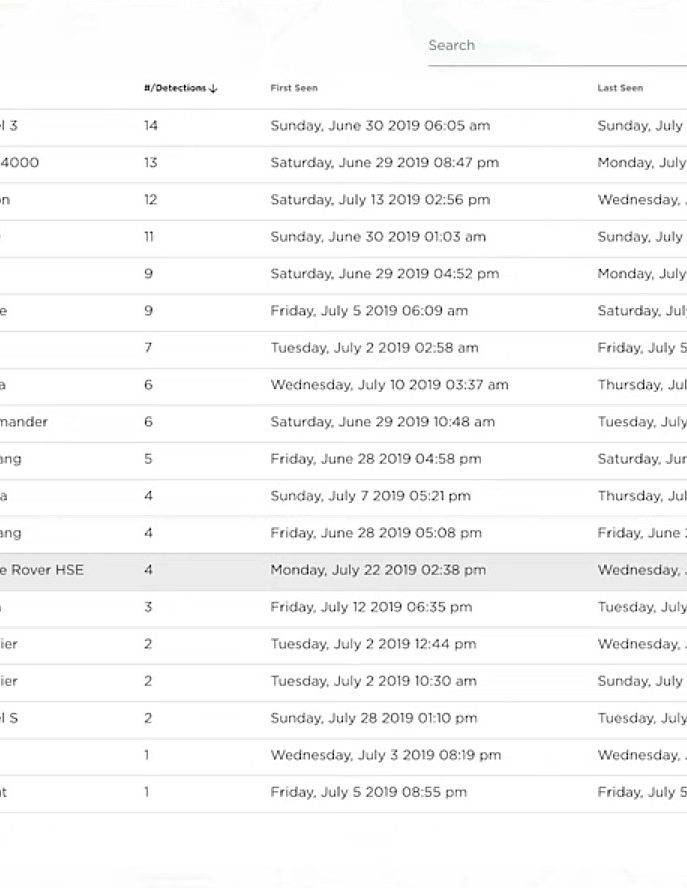Open row first seen Friday July 5 06:09 am
The height and width of the screenshot is (888, 687).
click(343, 311)
